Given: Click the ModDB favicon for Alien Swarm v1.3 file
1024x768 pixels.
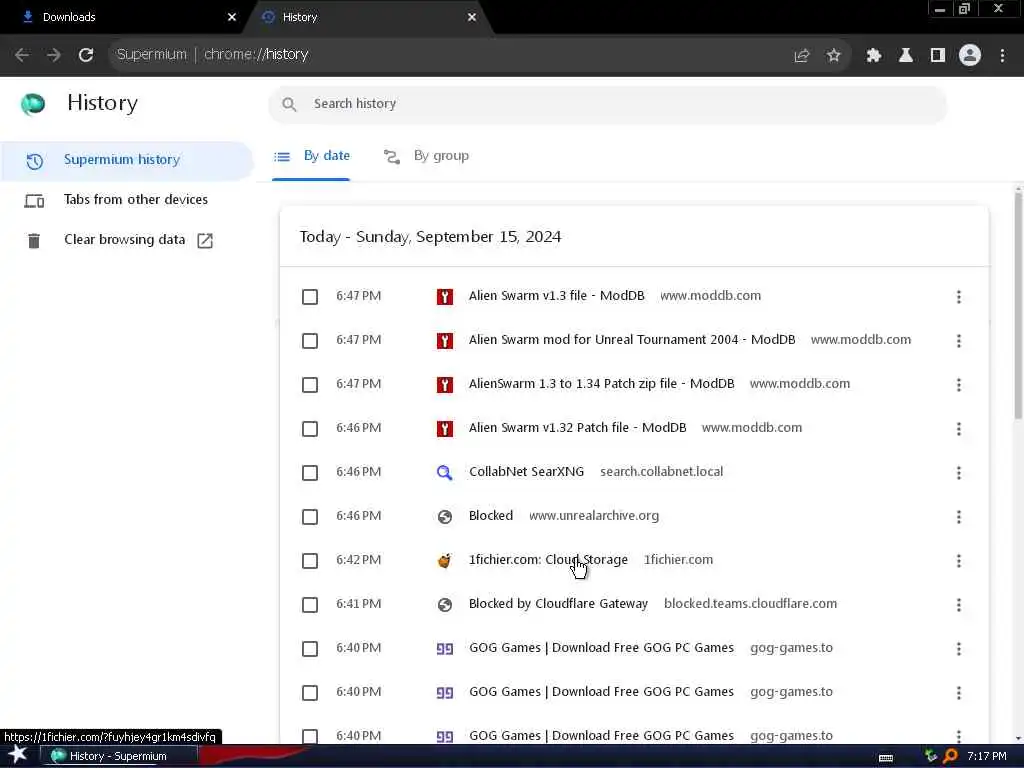Looking at the screenshot, I should click(x=445, y=297).
